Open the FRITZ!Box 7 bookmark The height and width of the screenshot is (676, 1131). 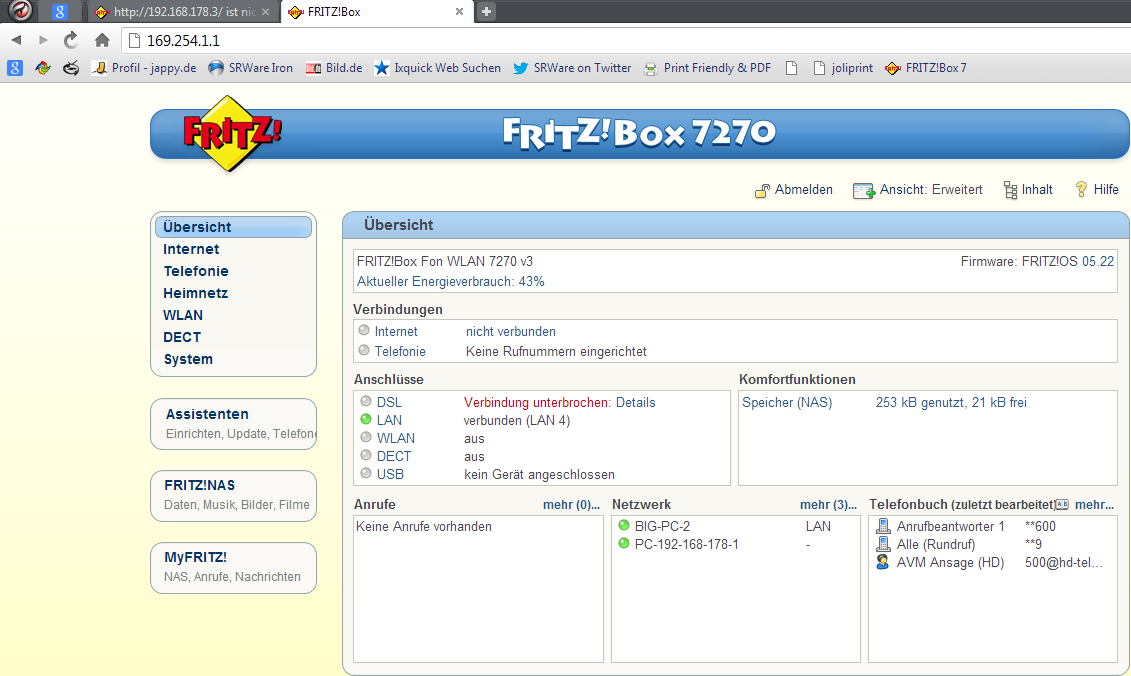[x=925, y=68]
